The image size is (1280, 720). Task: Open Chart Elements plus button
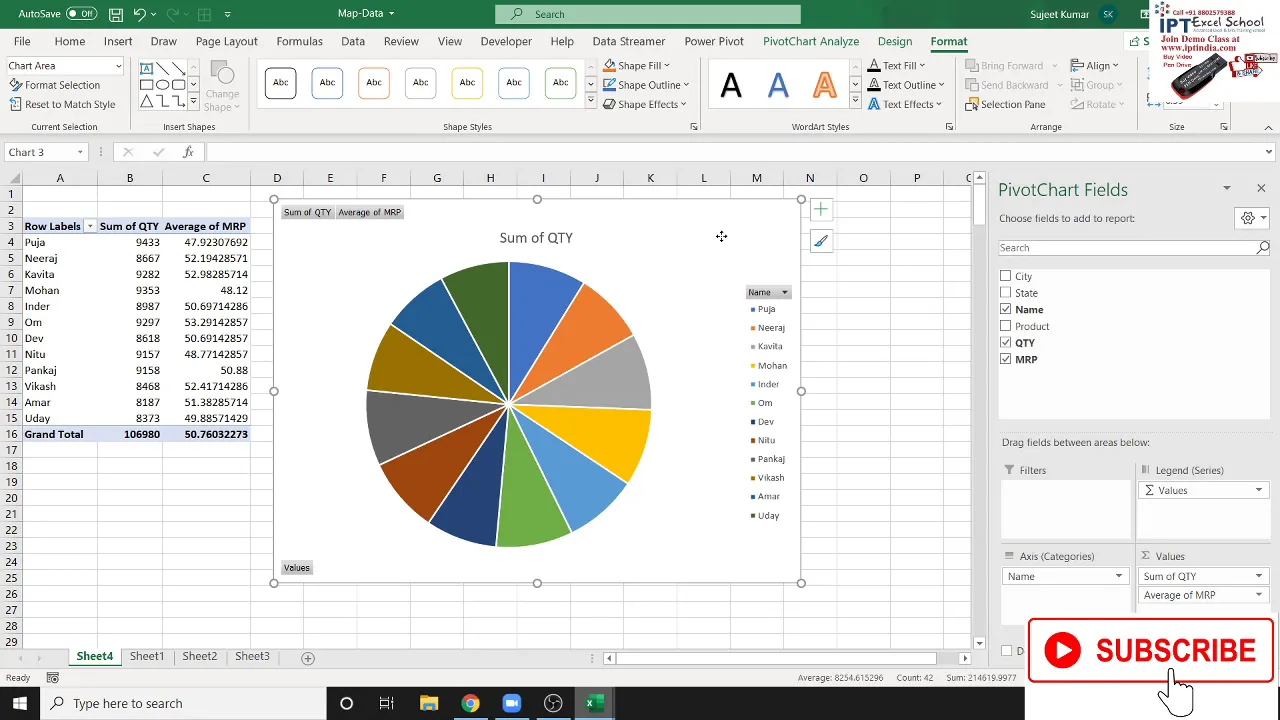pos(820,209)
